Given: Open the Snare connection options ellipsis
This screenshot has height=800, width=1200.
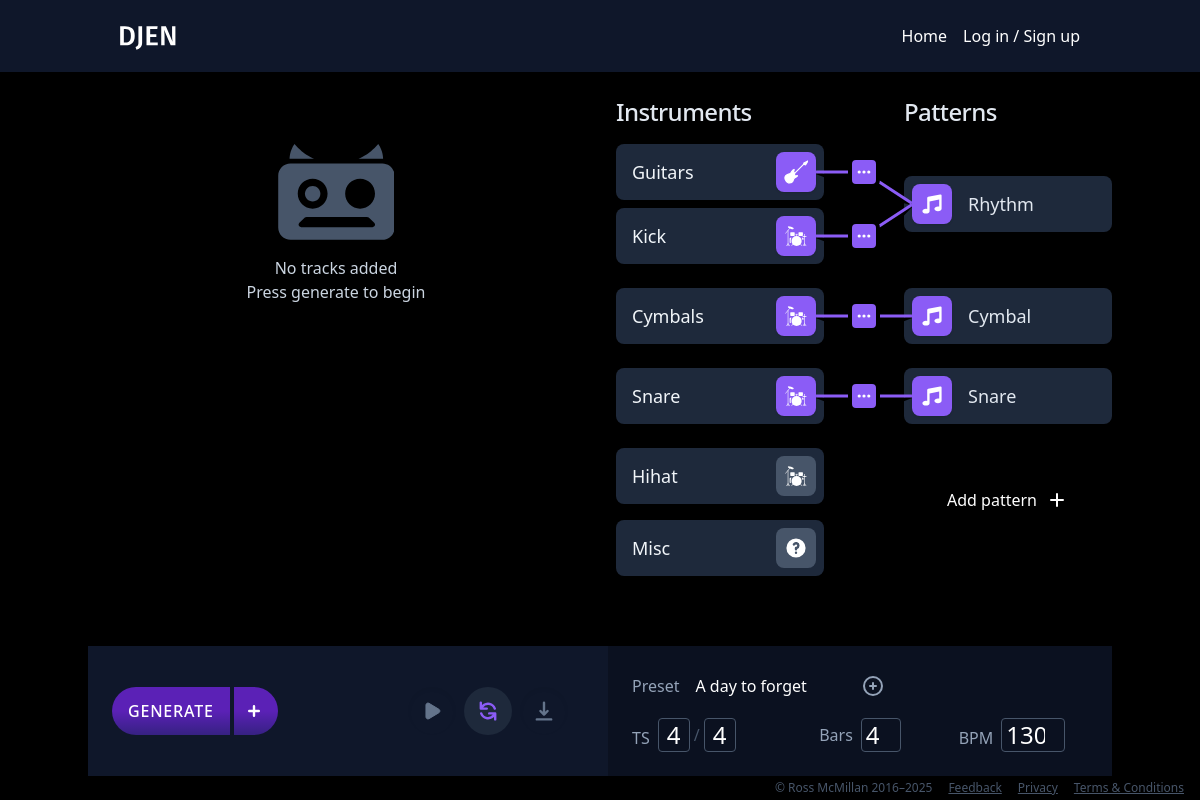Looking at the screenshot, I should tap(864, 396).
